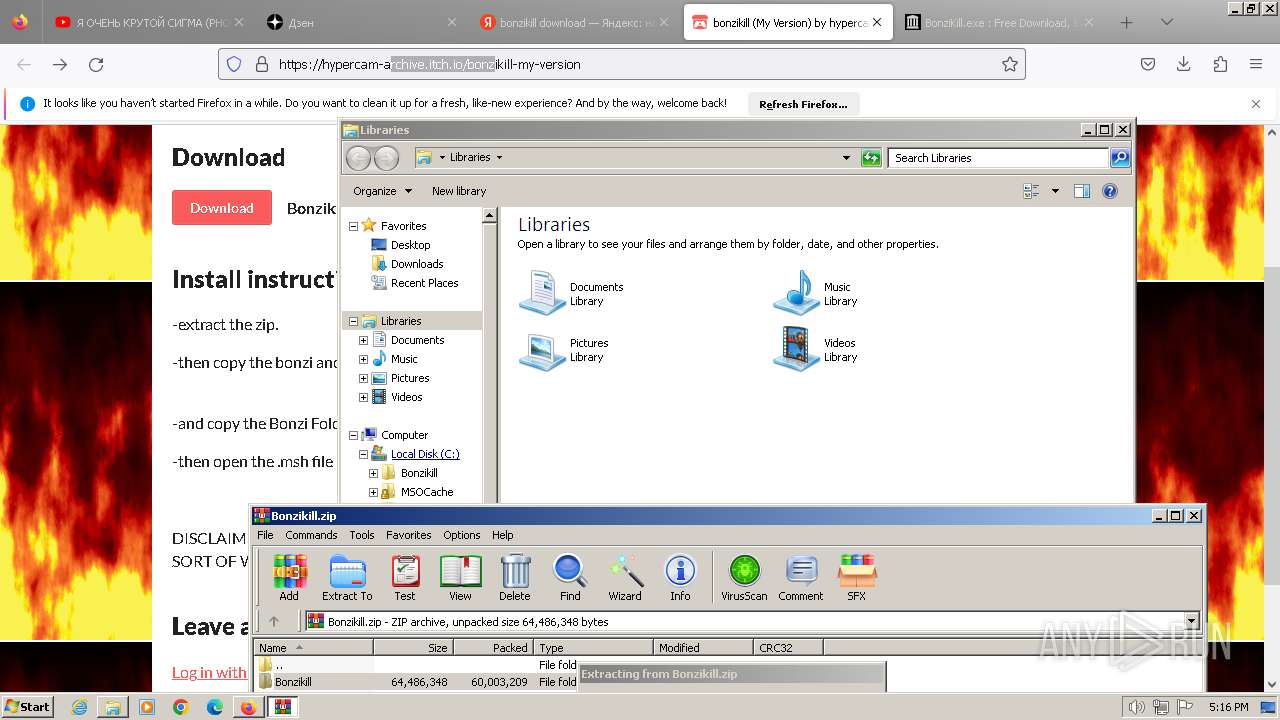Expand Explorer address bar history dropdown
This screenshot has height=720, width=1280.
tap(846, 158)
